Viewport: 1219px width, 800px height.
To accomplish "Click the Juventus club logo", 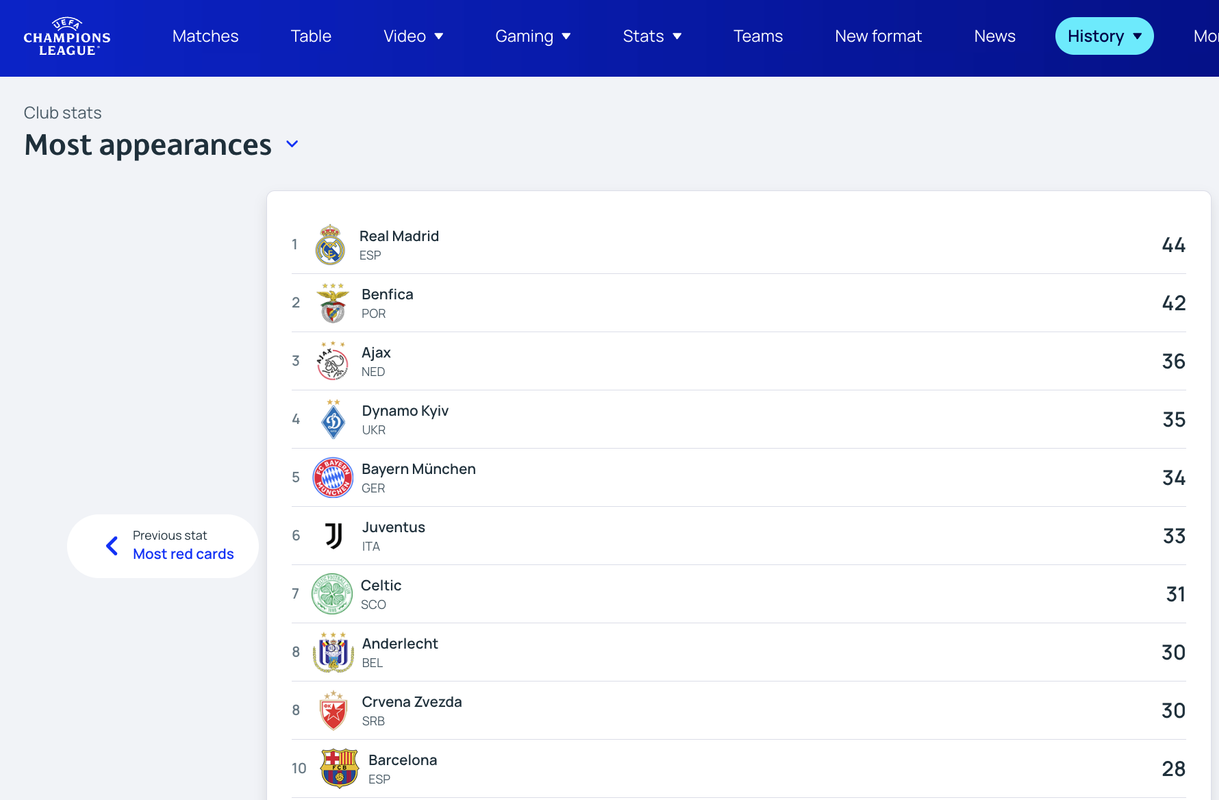I will click(x=333, y=536).
